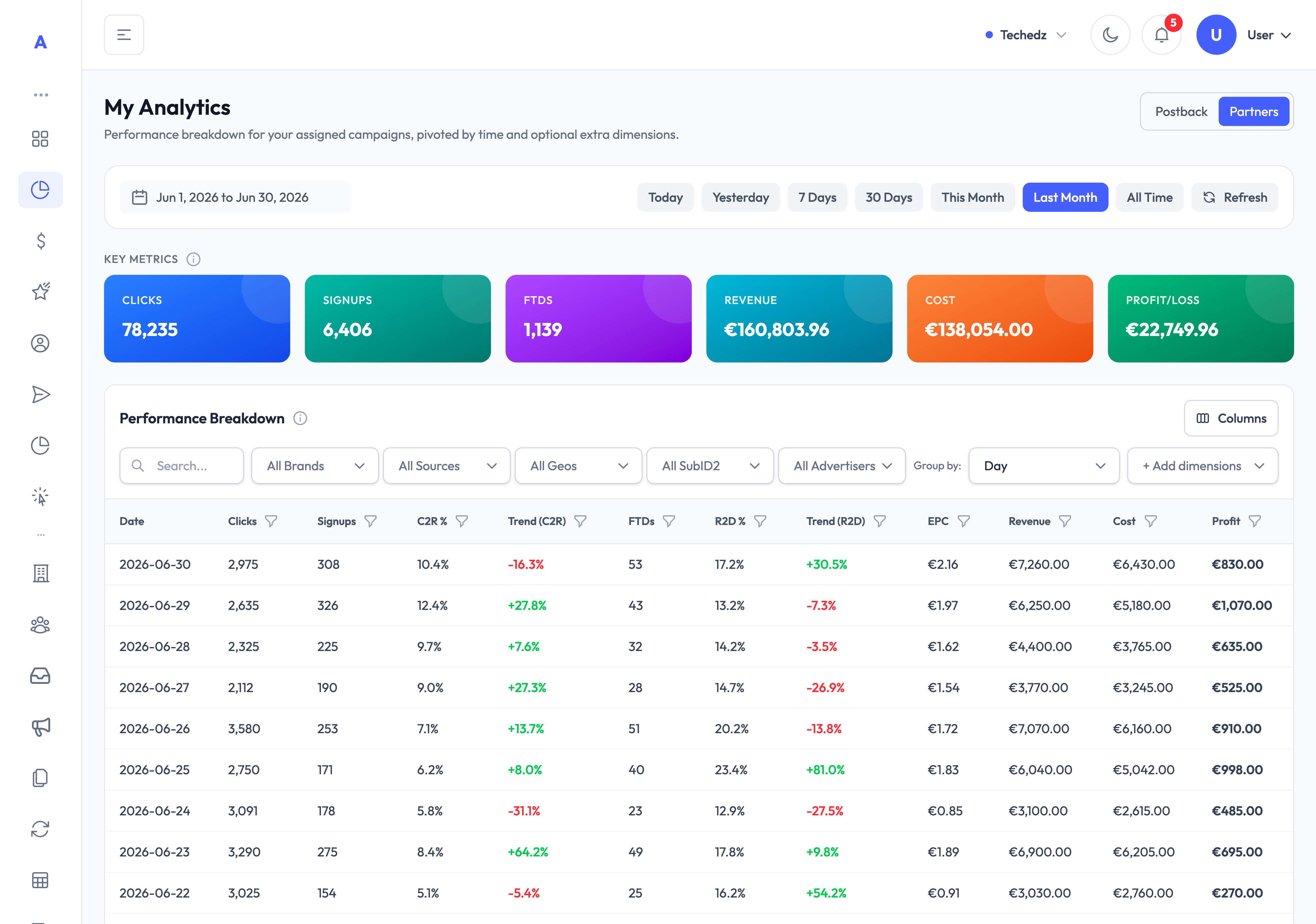This screenshot has height=924, width=1316.
Task: Filter the Trend (R2D) column funnel icon
Action: click(880, 521)
